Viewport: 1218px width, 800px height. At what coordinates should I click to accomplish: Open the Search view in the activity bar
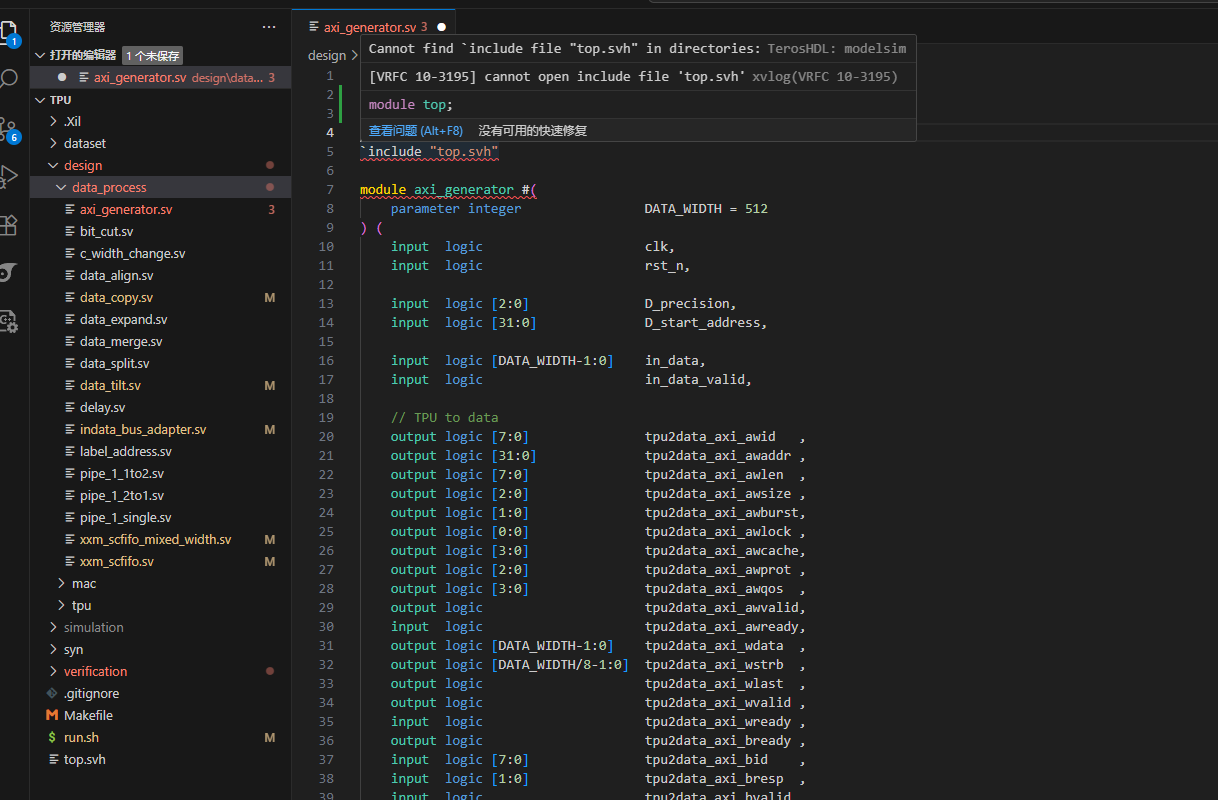(x=9, y=79)
